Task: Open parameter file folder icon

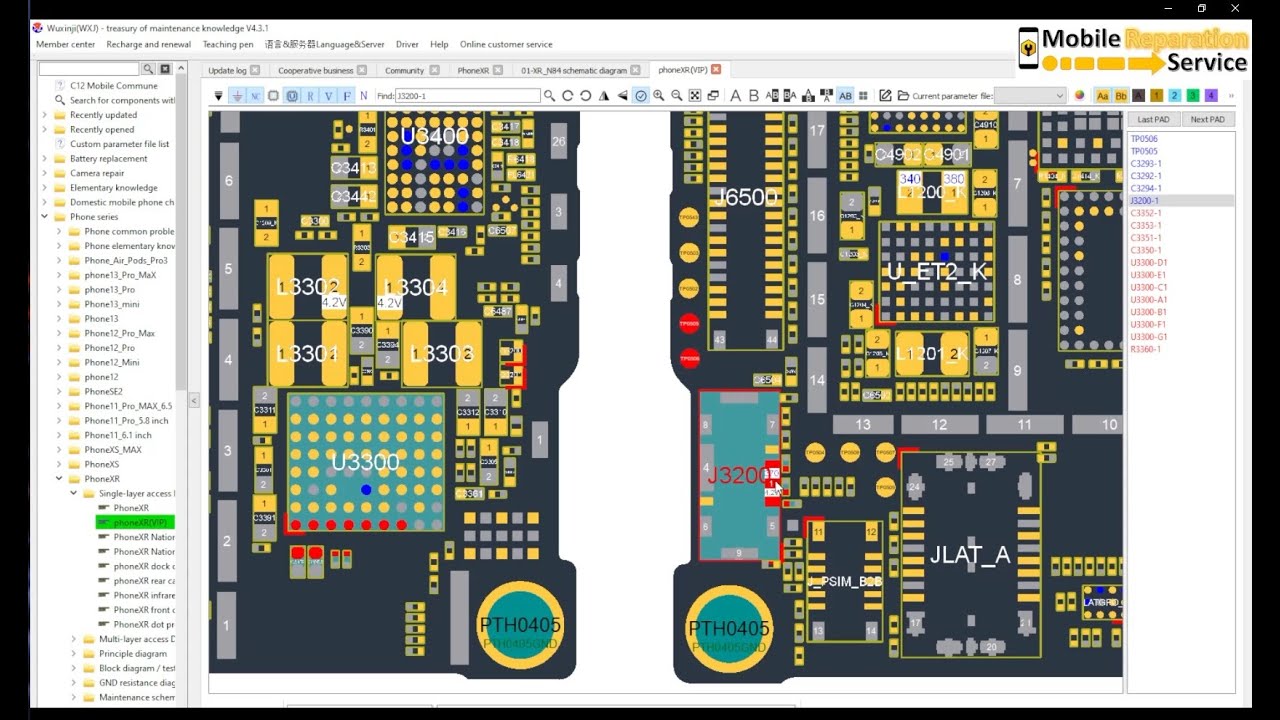Action: coord(903,96)
